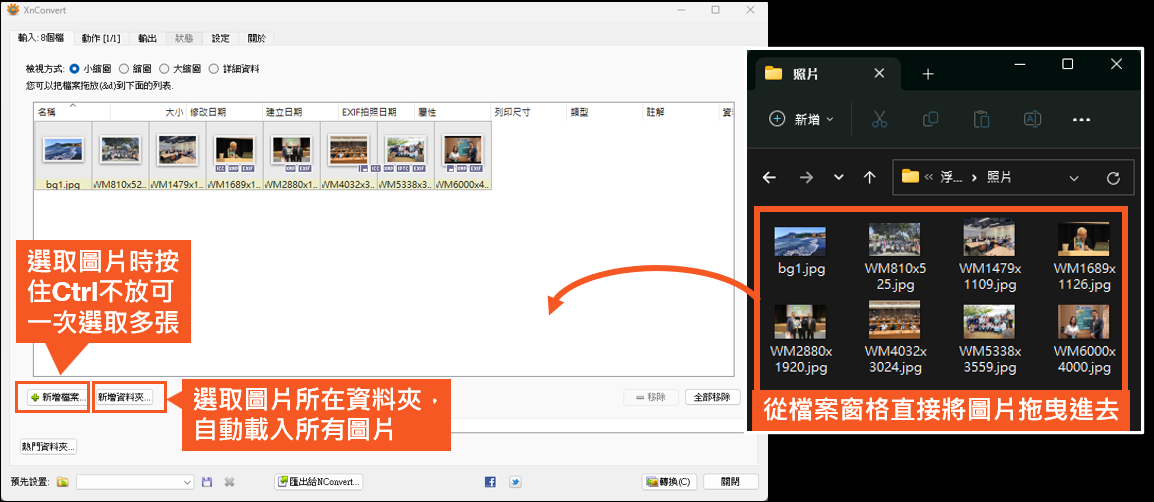Click the Cut scissors icon in Explorer
1154x502 pixels.
point(879,119)
